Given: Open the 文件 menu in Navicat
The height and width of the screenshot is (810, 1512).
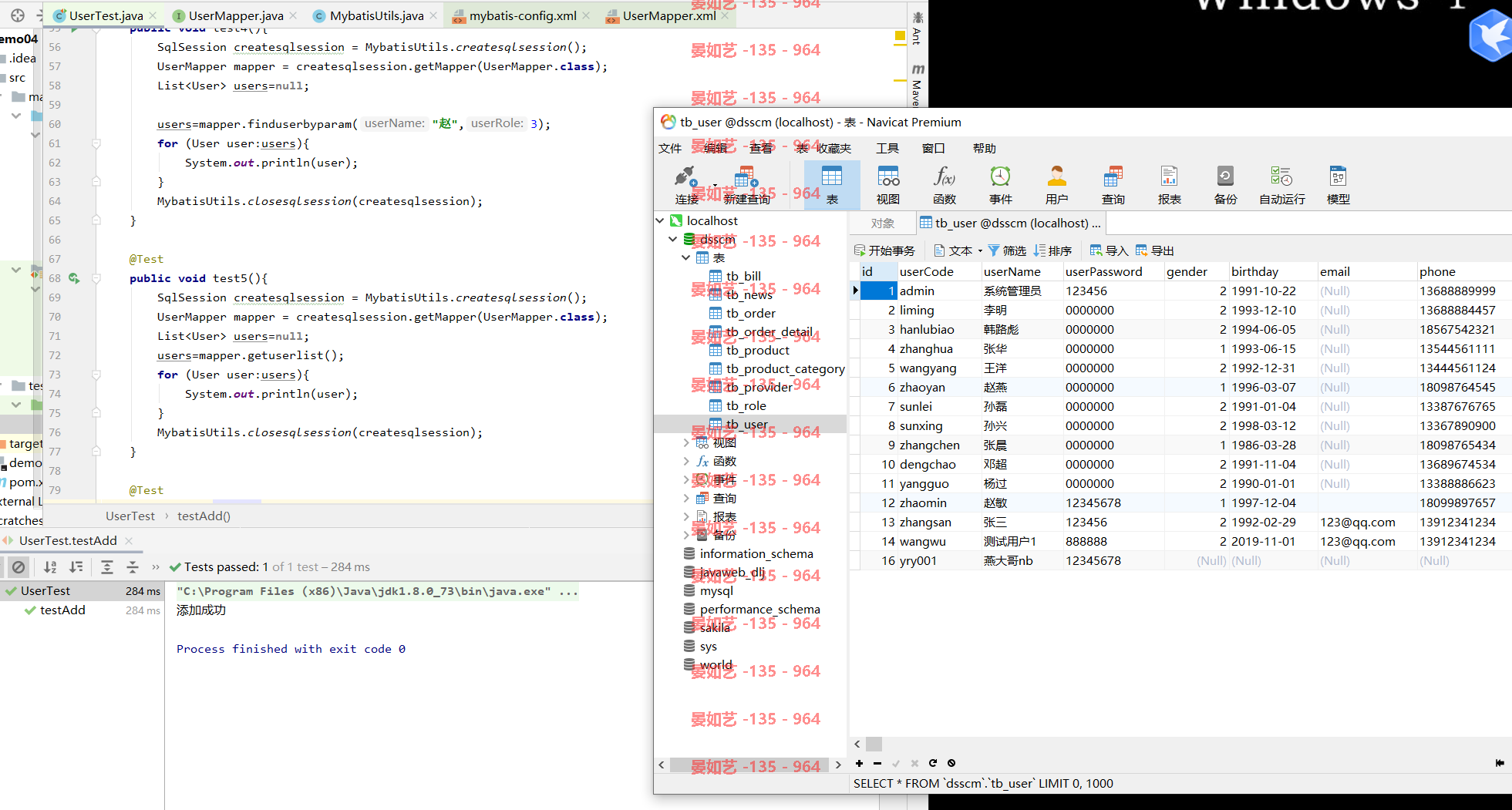Looking at the screenshot, I should coord(670,148).
